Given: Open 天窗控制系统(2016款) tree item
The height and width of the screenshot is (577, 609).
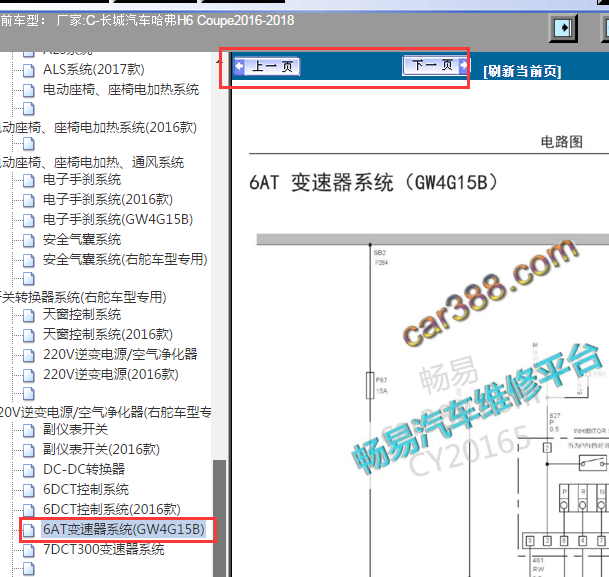Looking at the screenshot, I should tap(108, 334).
